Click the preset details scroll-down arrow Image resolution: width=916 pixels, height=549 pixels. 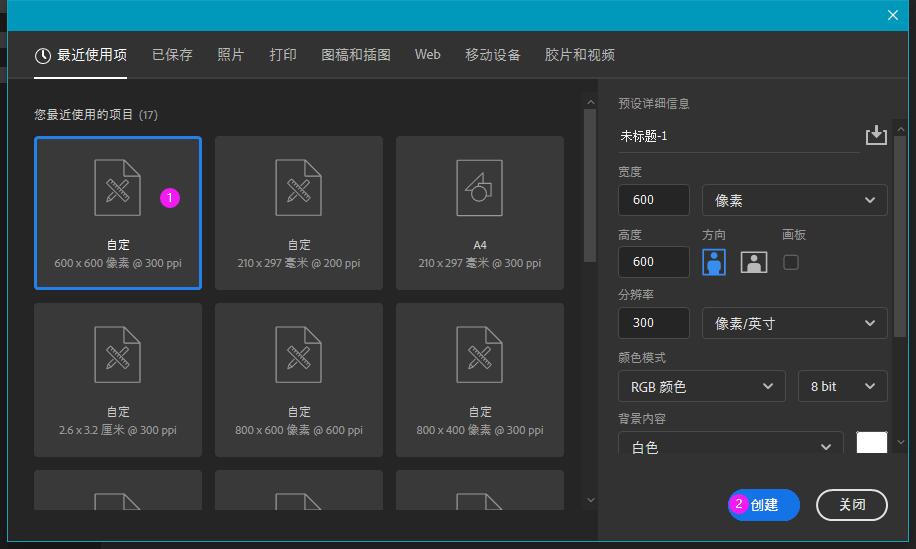click(x=900, y=443)
